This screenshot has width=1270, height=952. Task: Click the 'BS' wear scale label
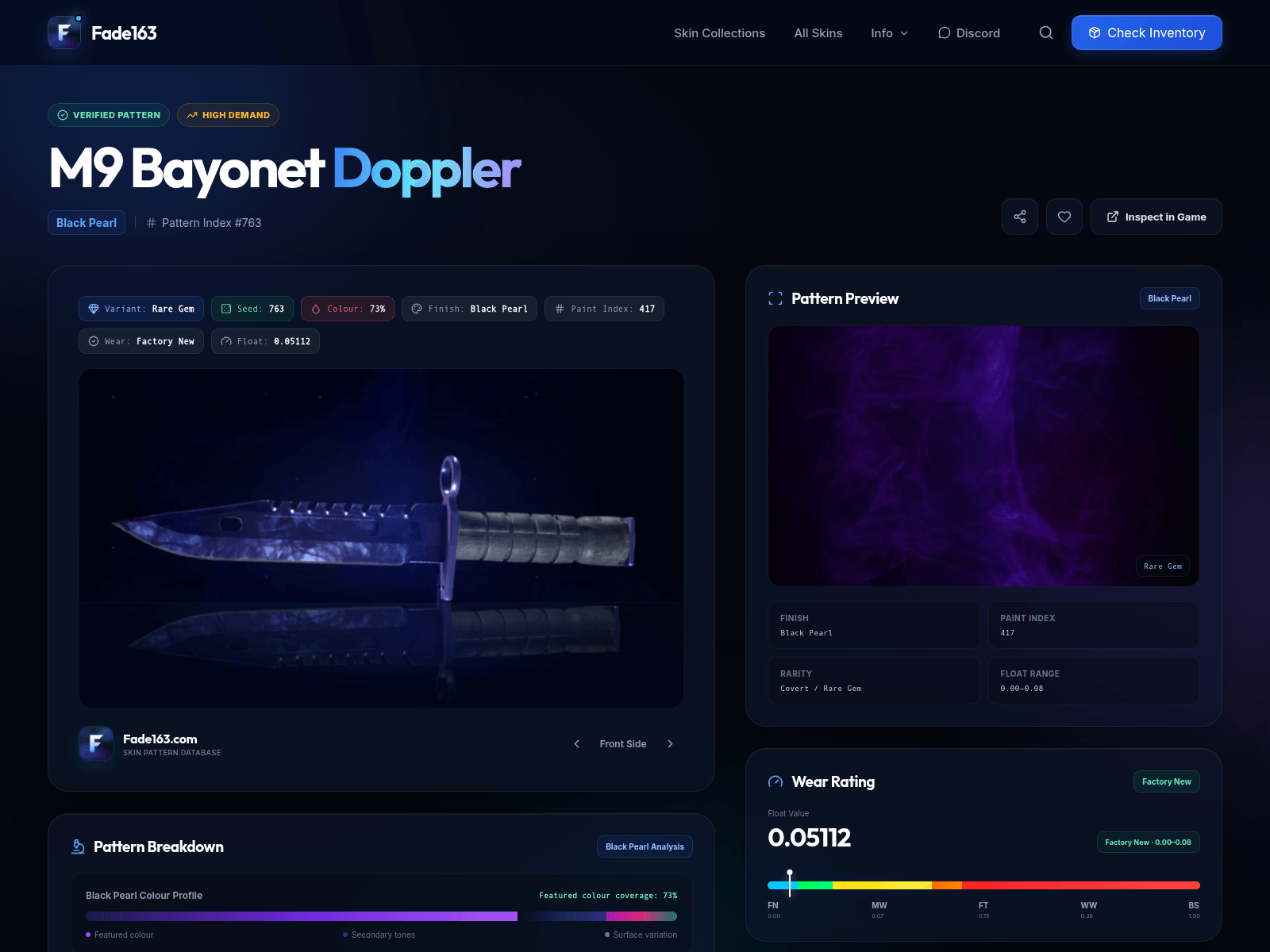[1194, 905]
